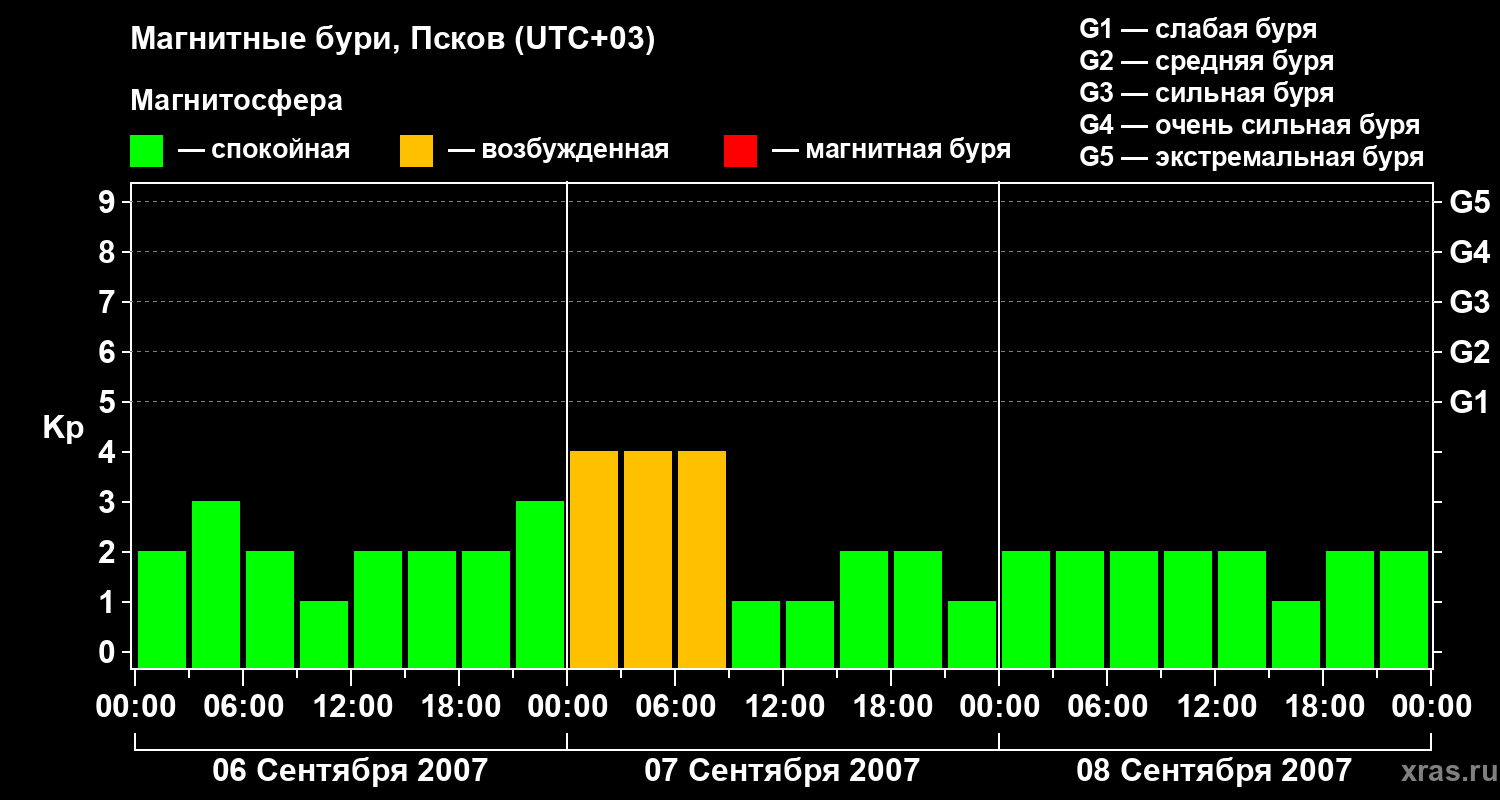This screenshot has height=800, width=1500.
Task: Click the '— магнитная буря' legend label
Action: click(x=892, y=150)
